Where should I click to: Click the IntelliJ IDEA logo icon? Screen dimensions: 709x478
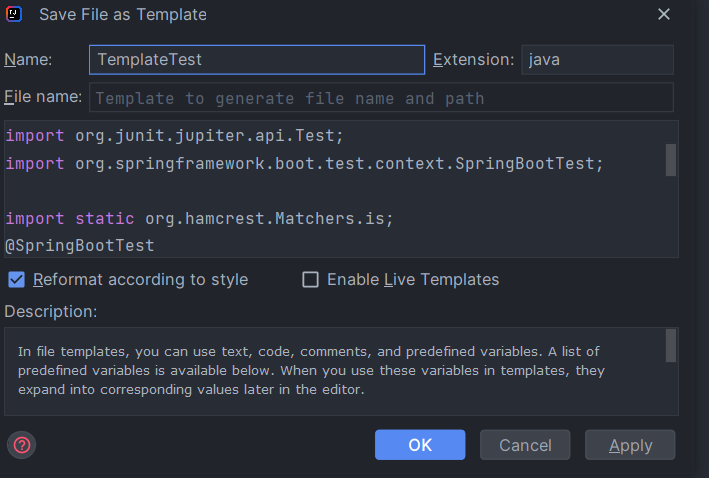click(15, 14)
